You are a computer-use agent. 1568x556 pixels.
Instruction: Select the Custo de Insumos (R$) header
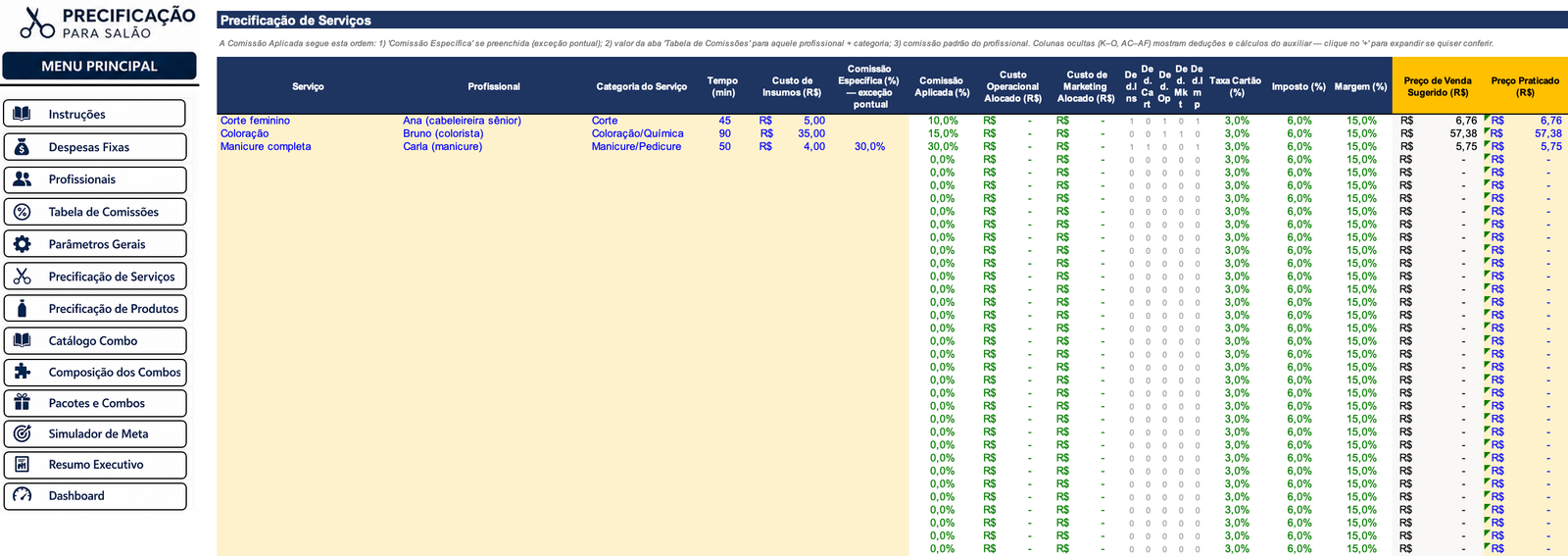792,86
